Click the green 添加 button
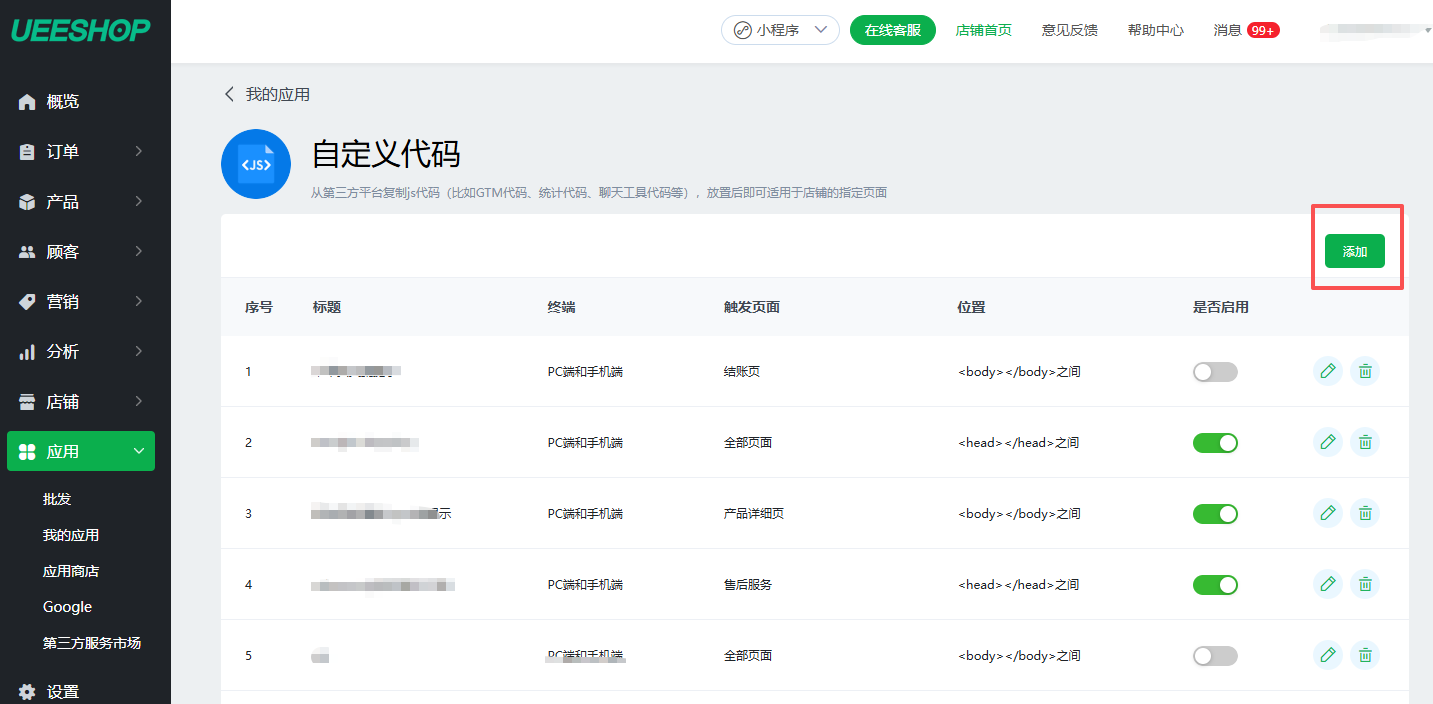1433x704 pixels. click(x=1354, y=251)
